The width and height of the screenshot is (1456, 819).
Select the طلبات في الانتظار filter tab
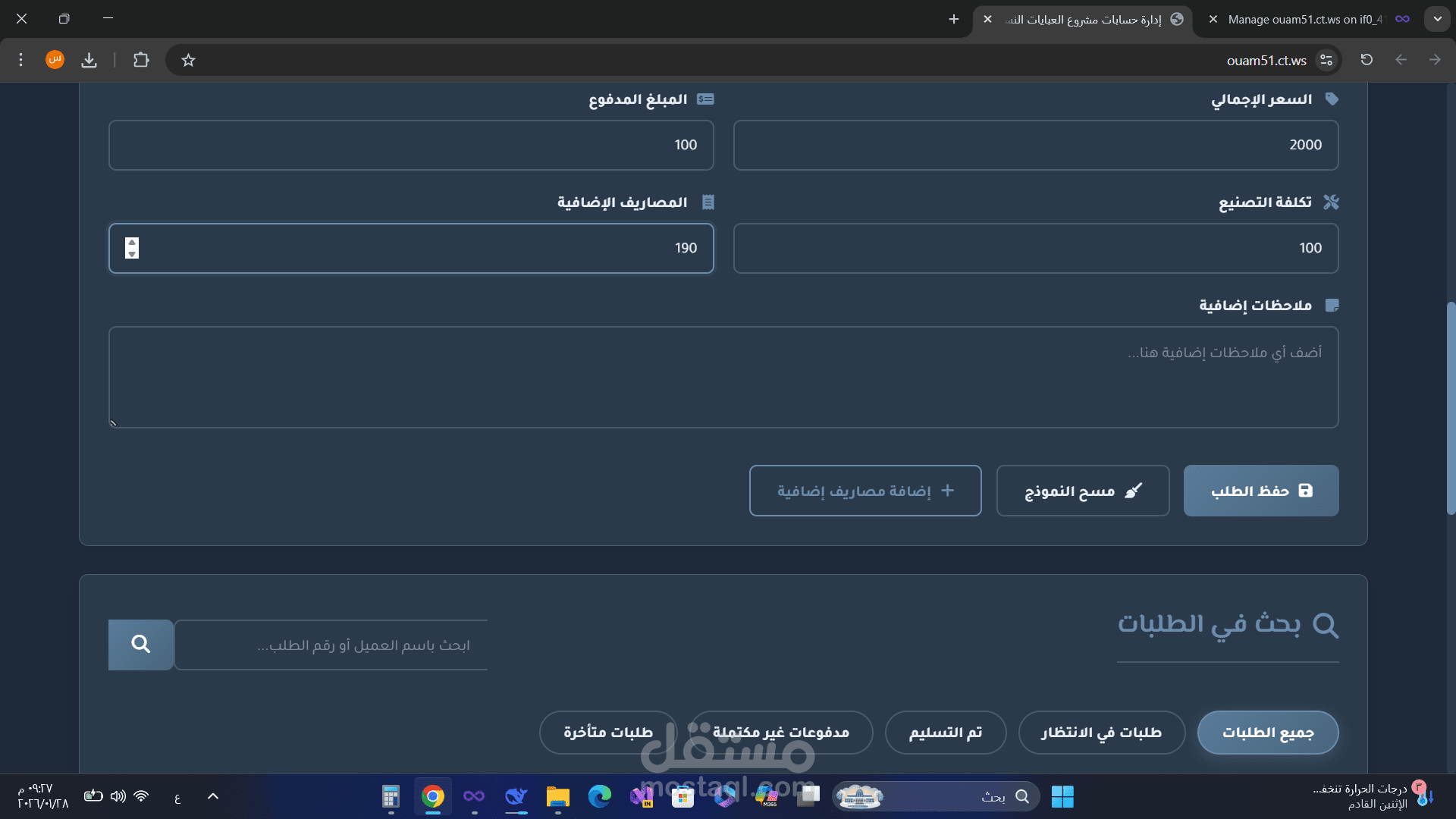click(1101, 733)
